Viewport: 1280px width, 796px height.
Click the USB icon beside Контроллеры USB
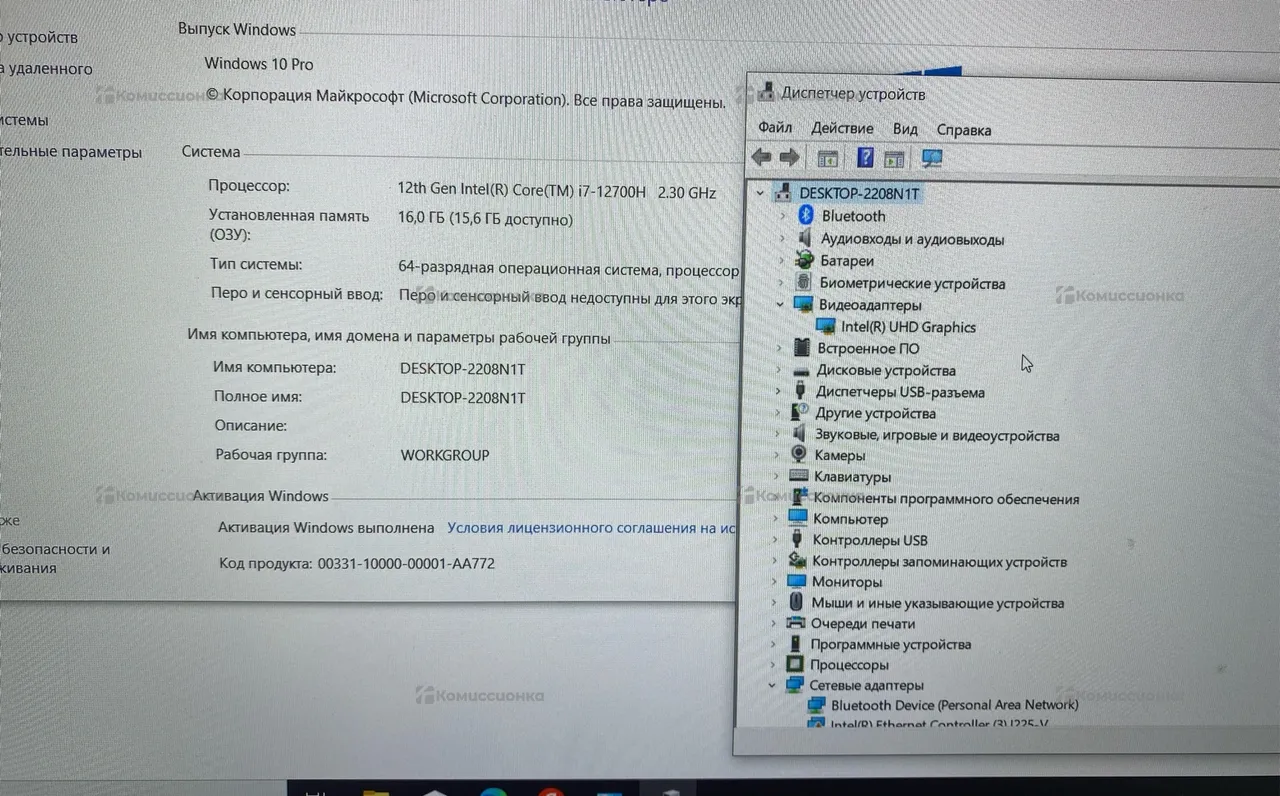[x=797, y=539]
